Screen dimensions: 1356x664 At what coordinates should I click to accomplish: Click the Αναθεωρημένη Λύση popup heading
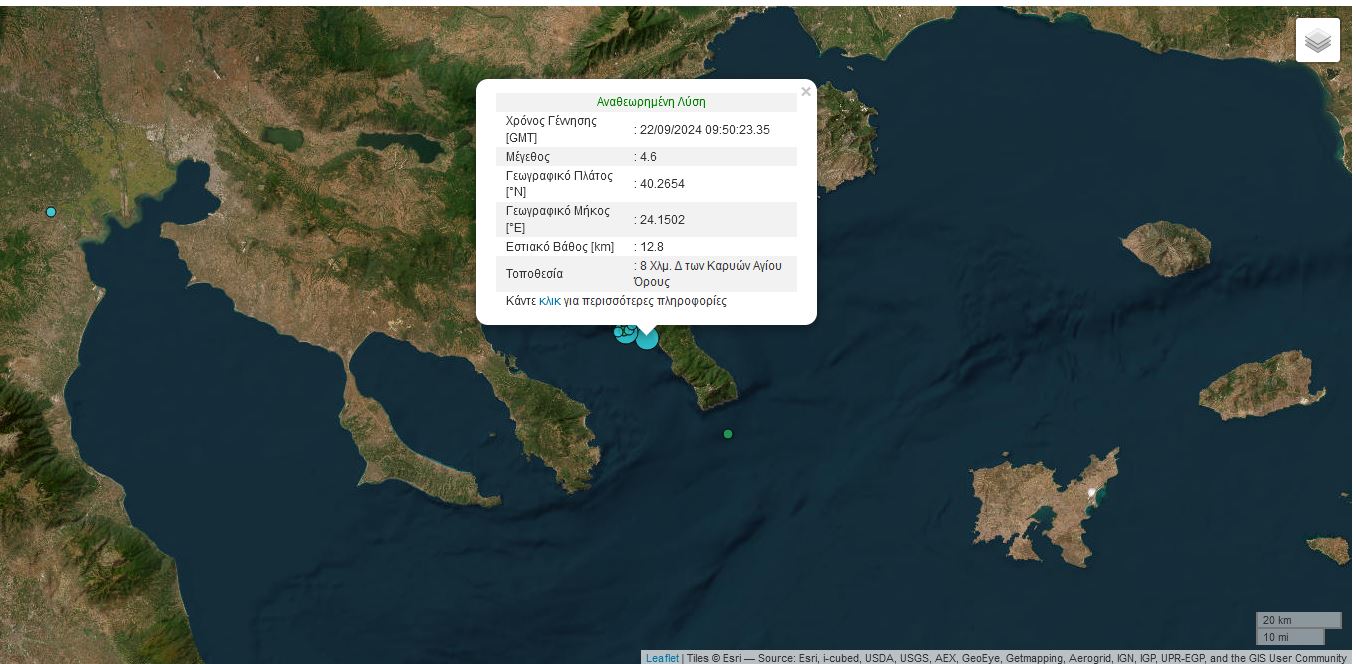650,102
